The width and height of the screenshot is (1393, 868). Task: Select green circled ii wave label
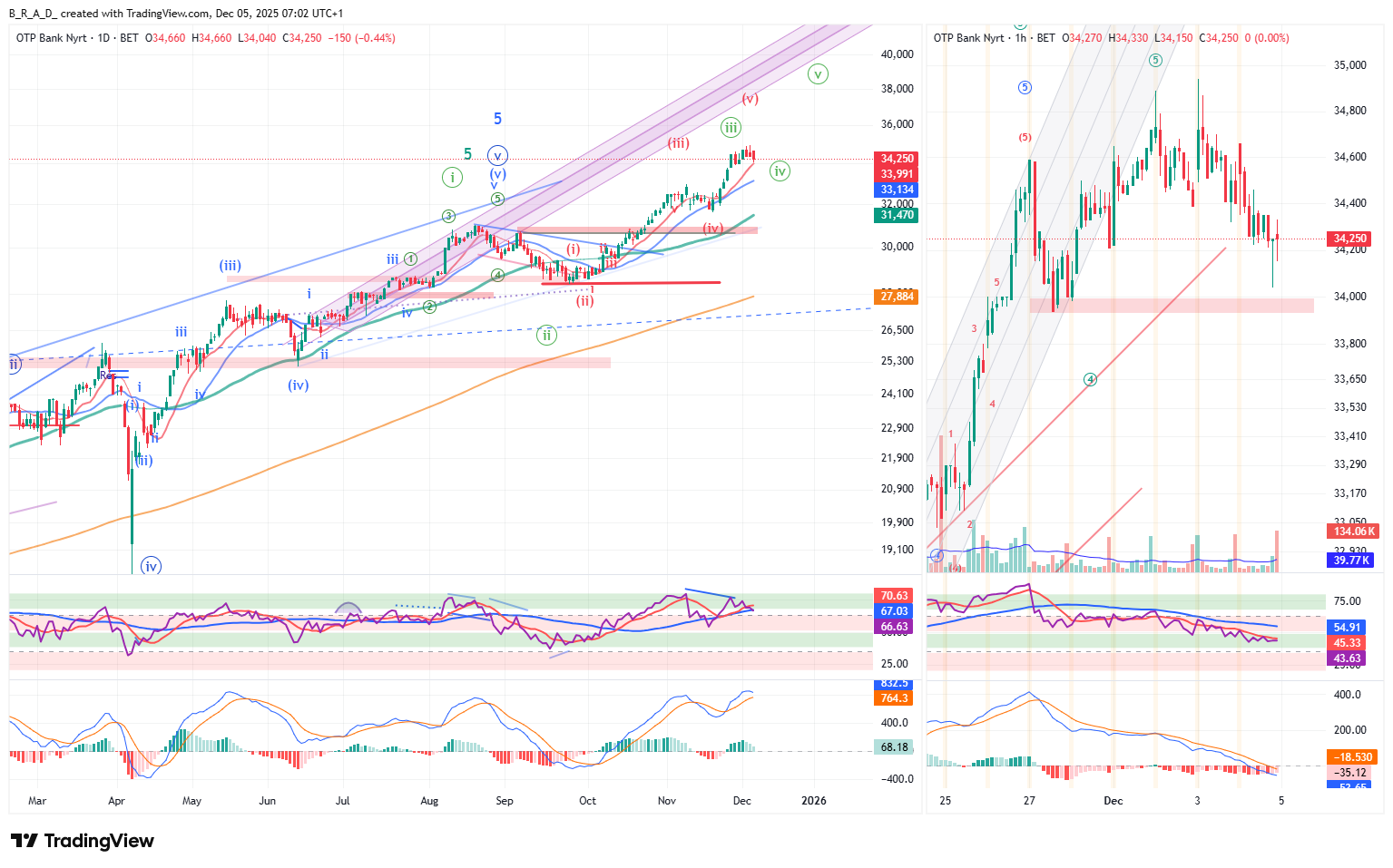[x=546, y=335]
